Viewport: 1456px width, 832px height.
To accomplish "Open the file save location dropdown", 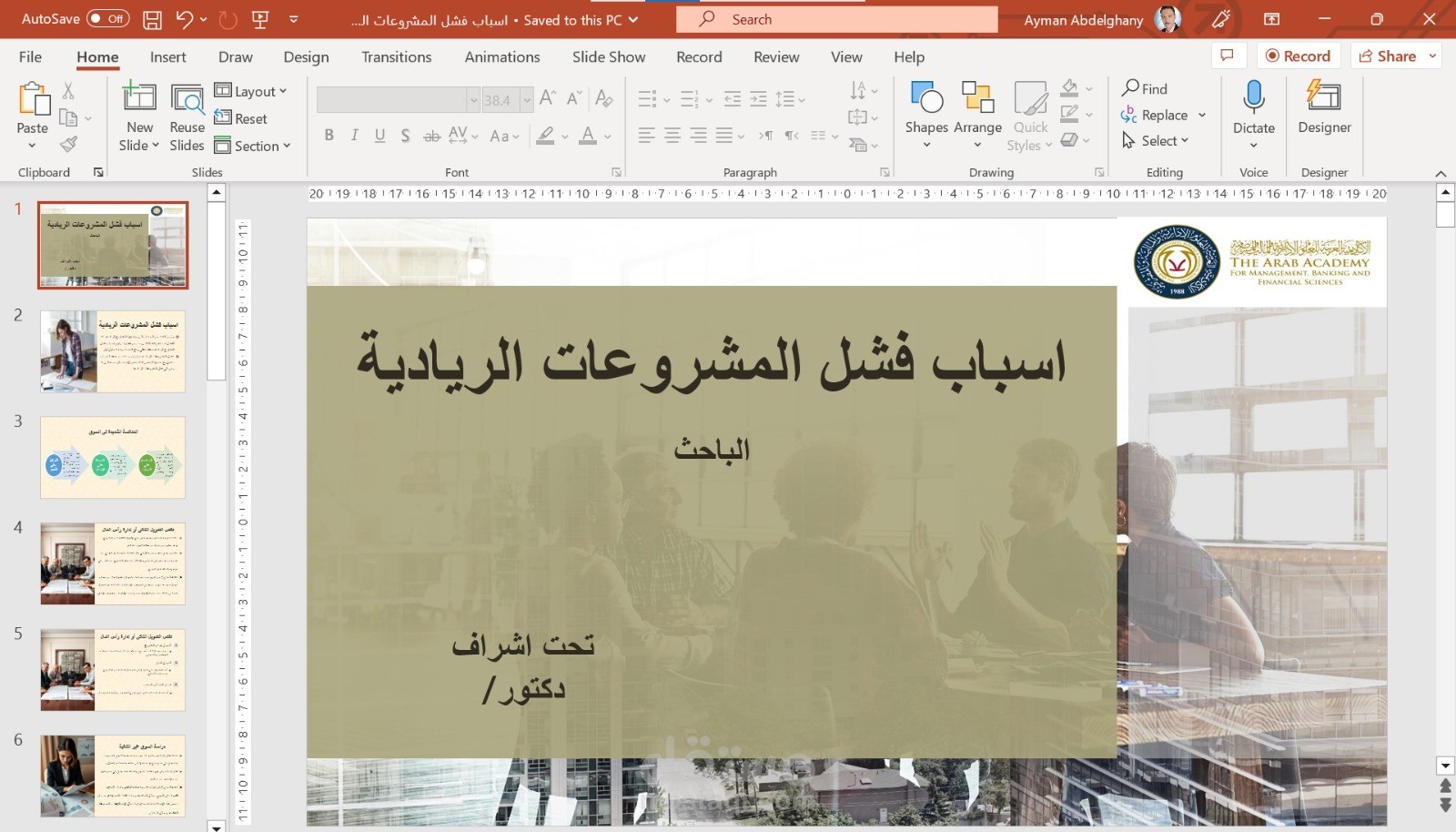I will pyautogui.click(x=633, y=19).
